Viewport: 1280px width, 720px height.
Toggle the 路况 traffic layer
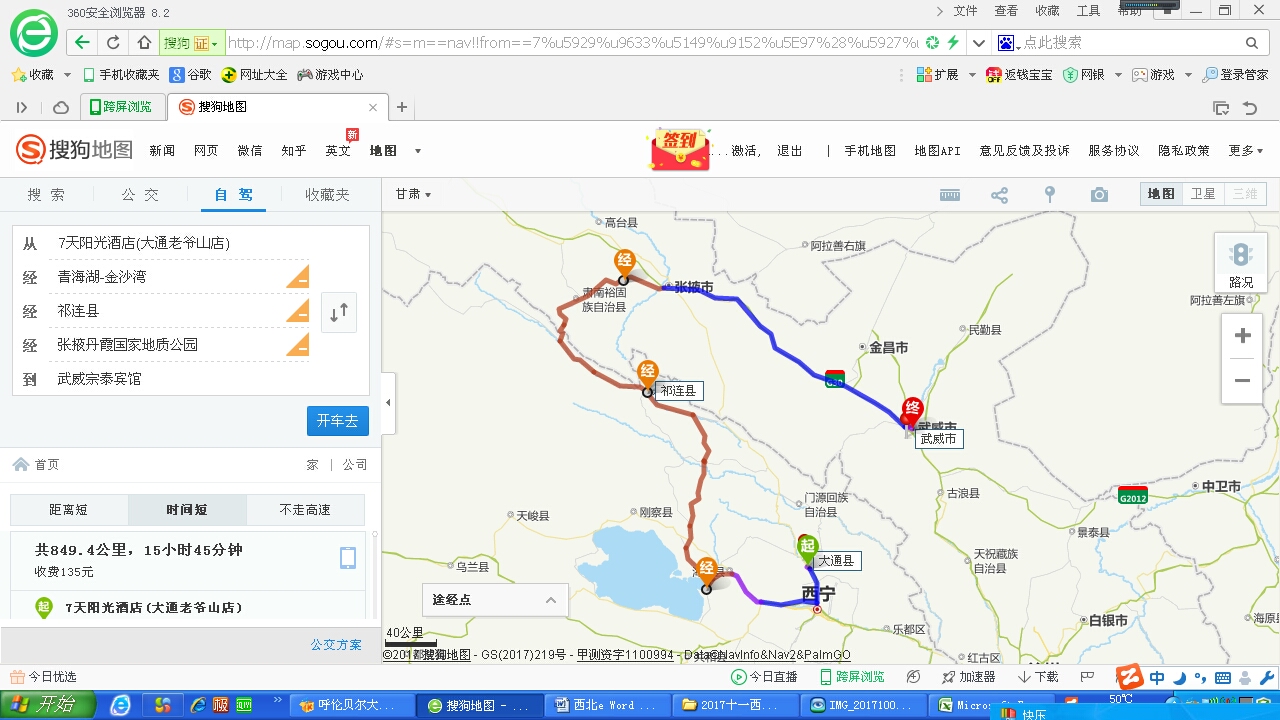(x=1241, y=264)
